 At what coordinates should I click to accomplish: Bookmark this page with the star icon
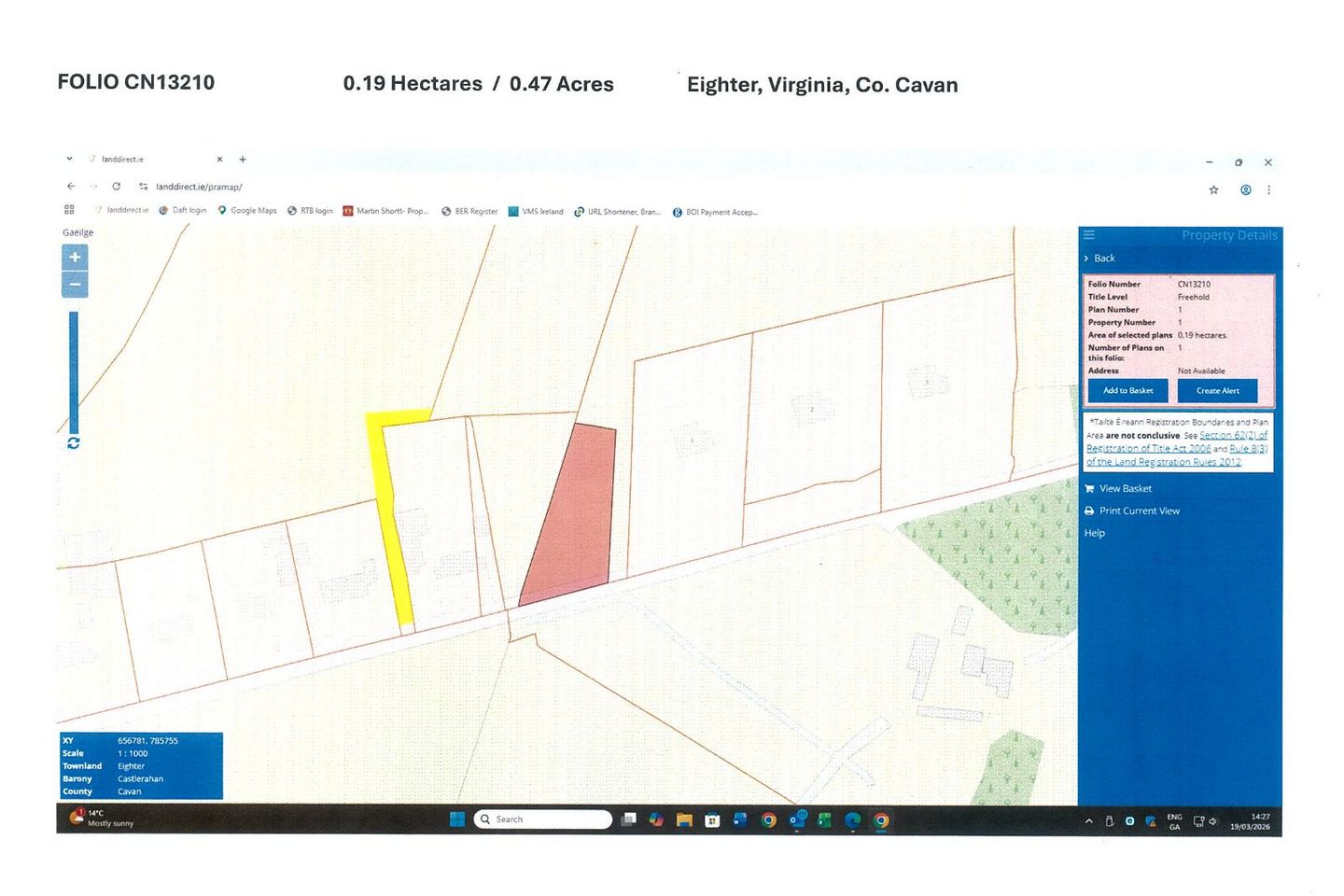click(1213, 189)
